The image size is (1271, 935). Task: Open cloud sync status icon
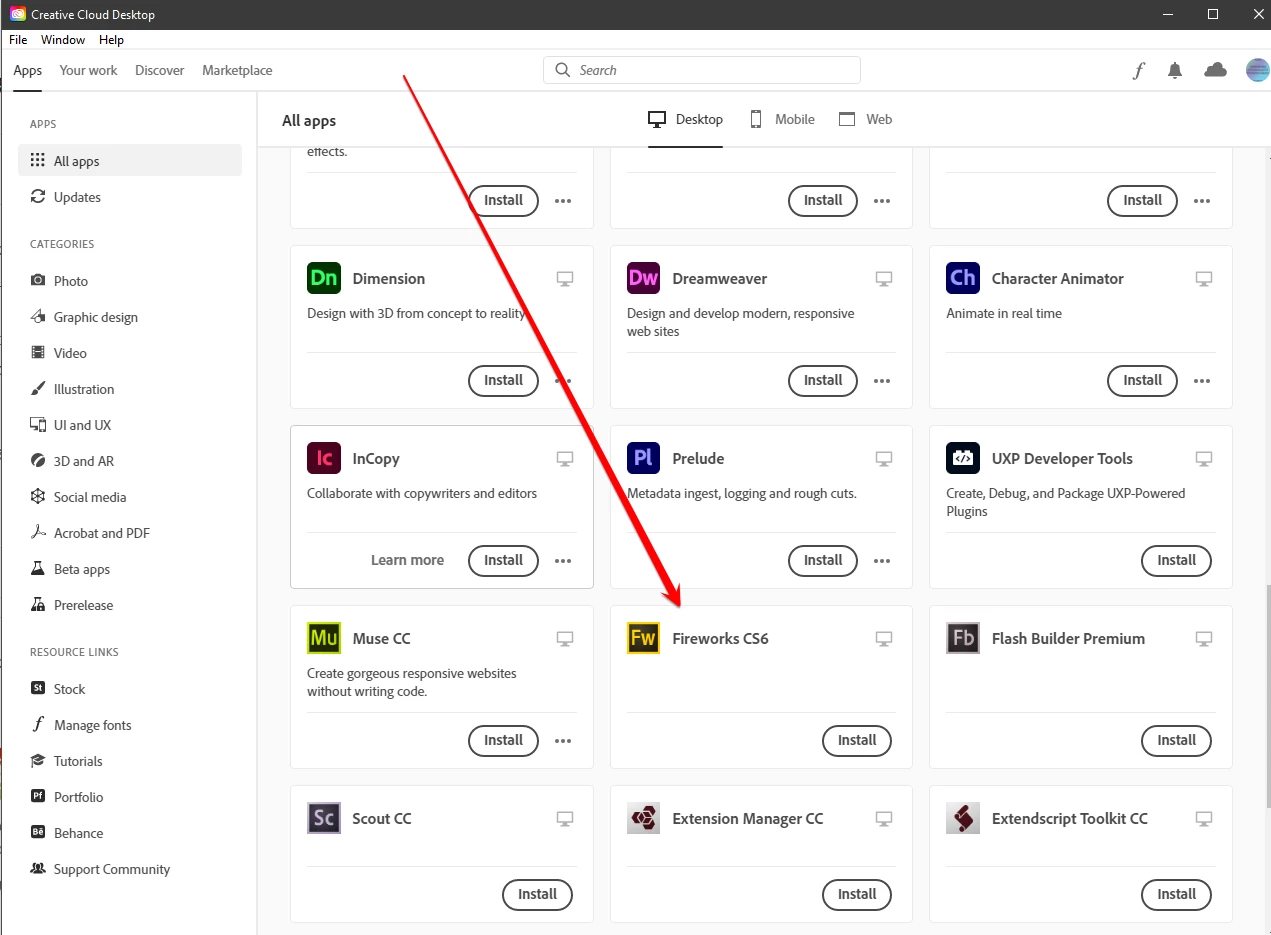[x=1215, y=70]
